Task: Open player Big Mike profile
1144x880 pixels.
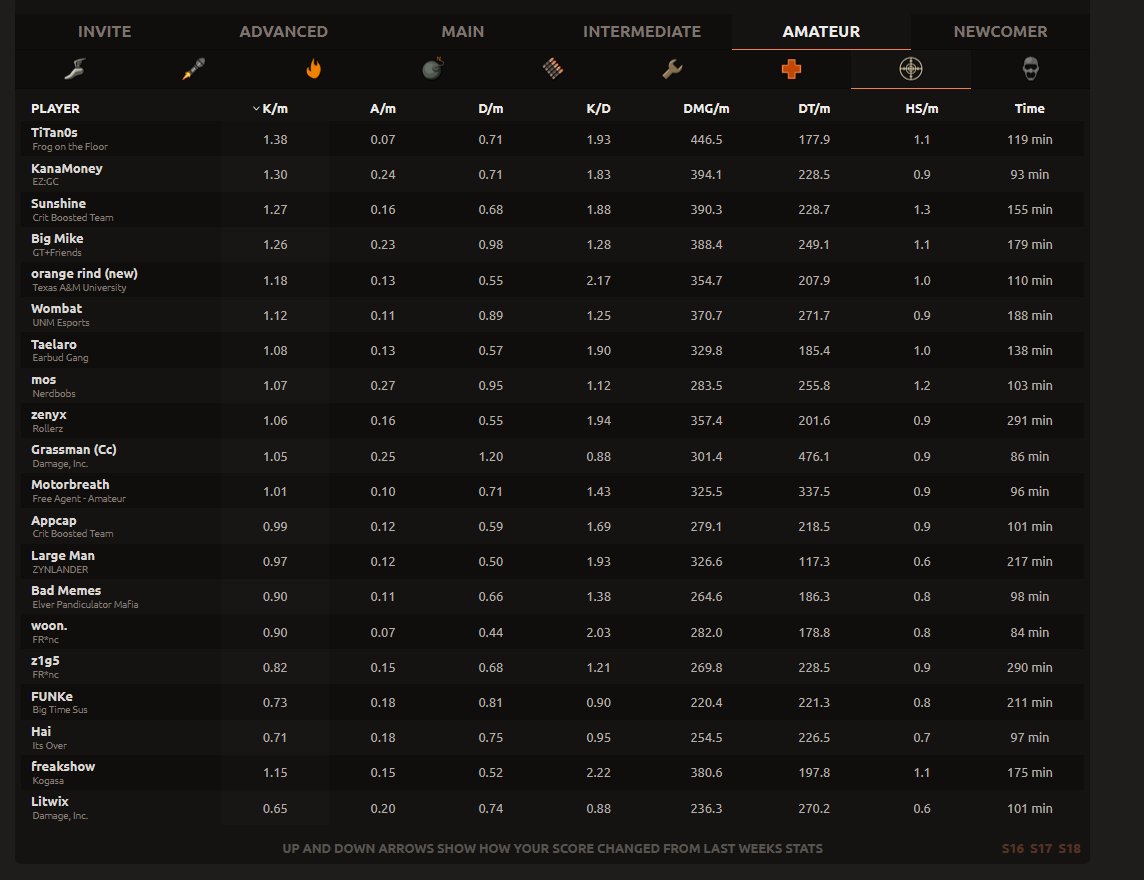Action: 57,239
